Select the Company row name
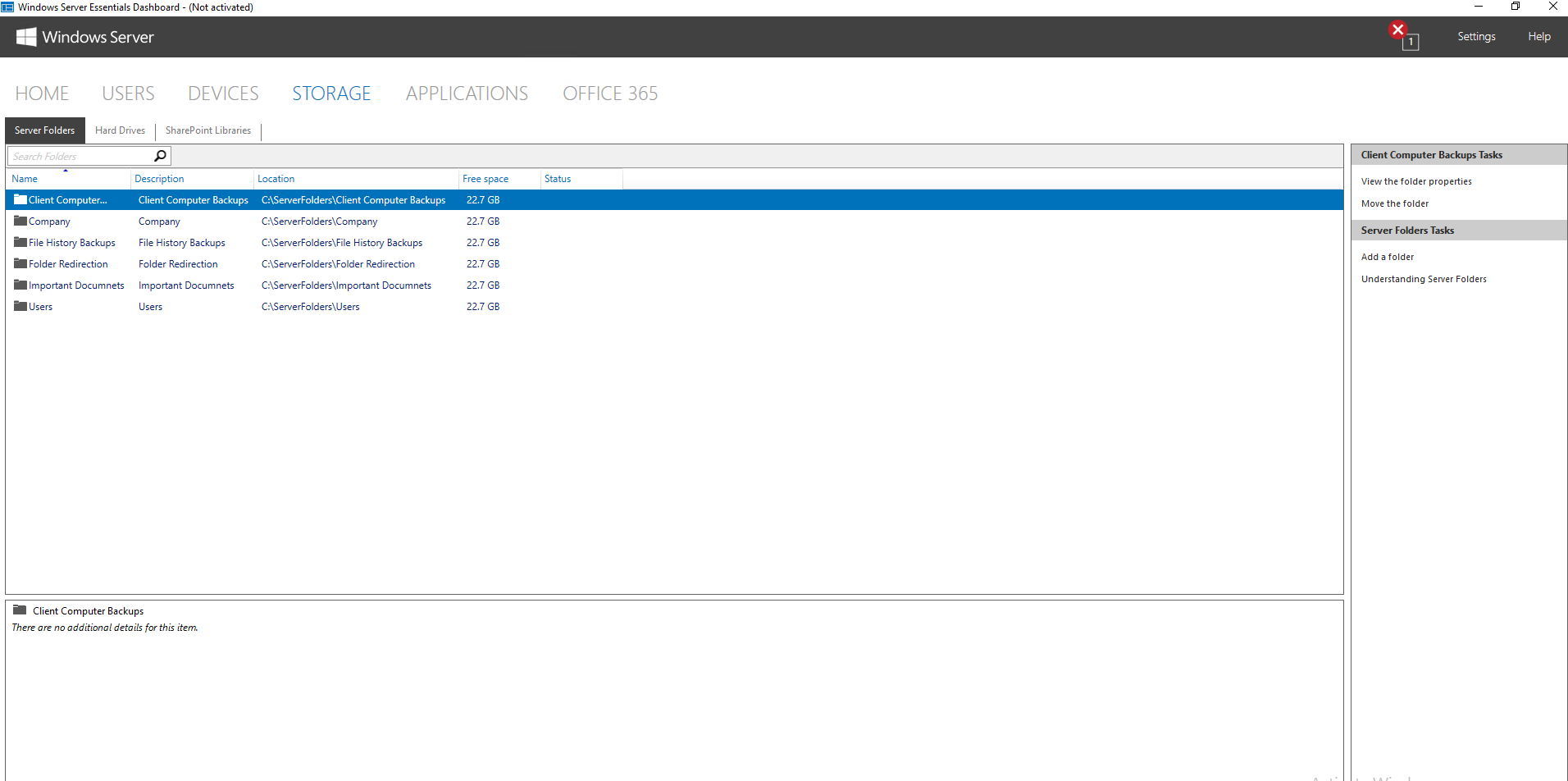1568x781 pixels. pyautogui.click(x=49, y=222)
